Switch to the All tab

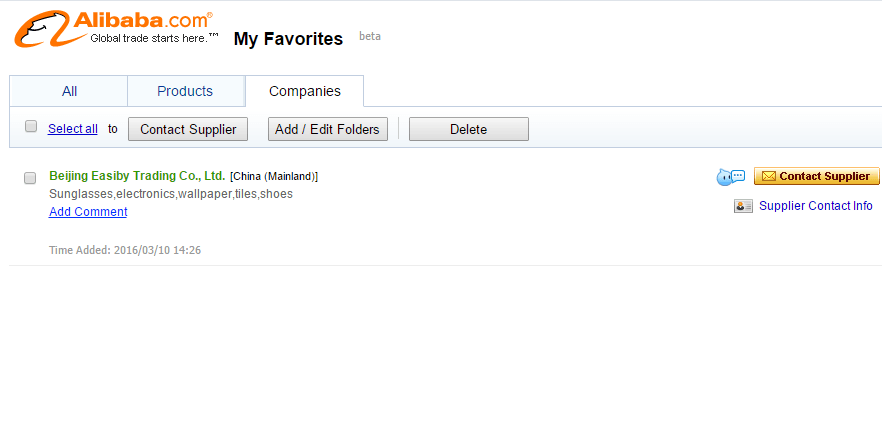click(69, 91)
